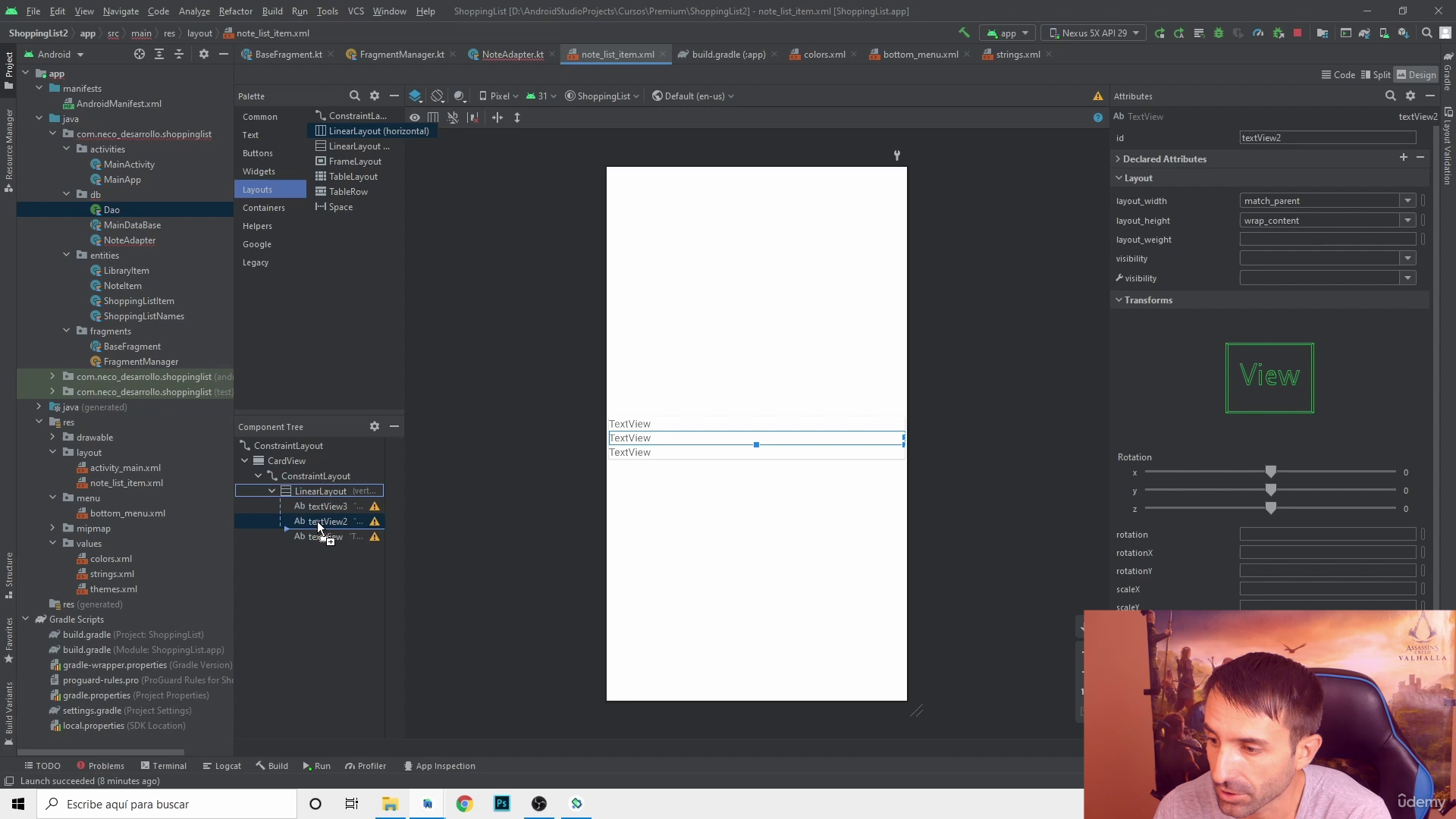Expand the Declared Attributes section

point(1118,158)
